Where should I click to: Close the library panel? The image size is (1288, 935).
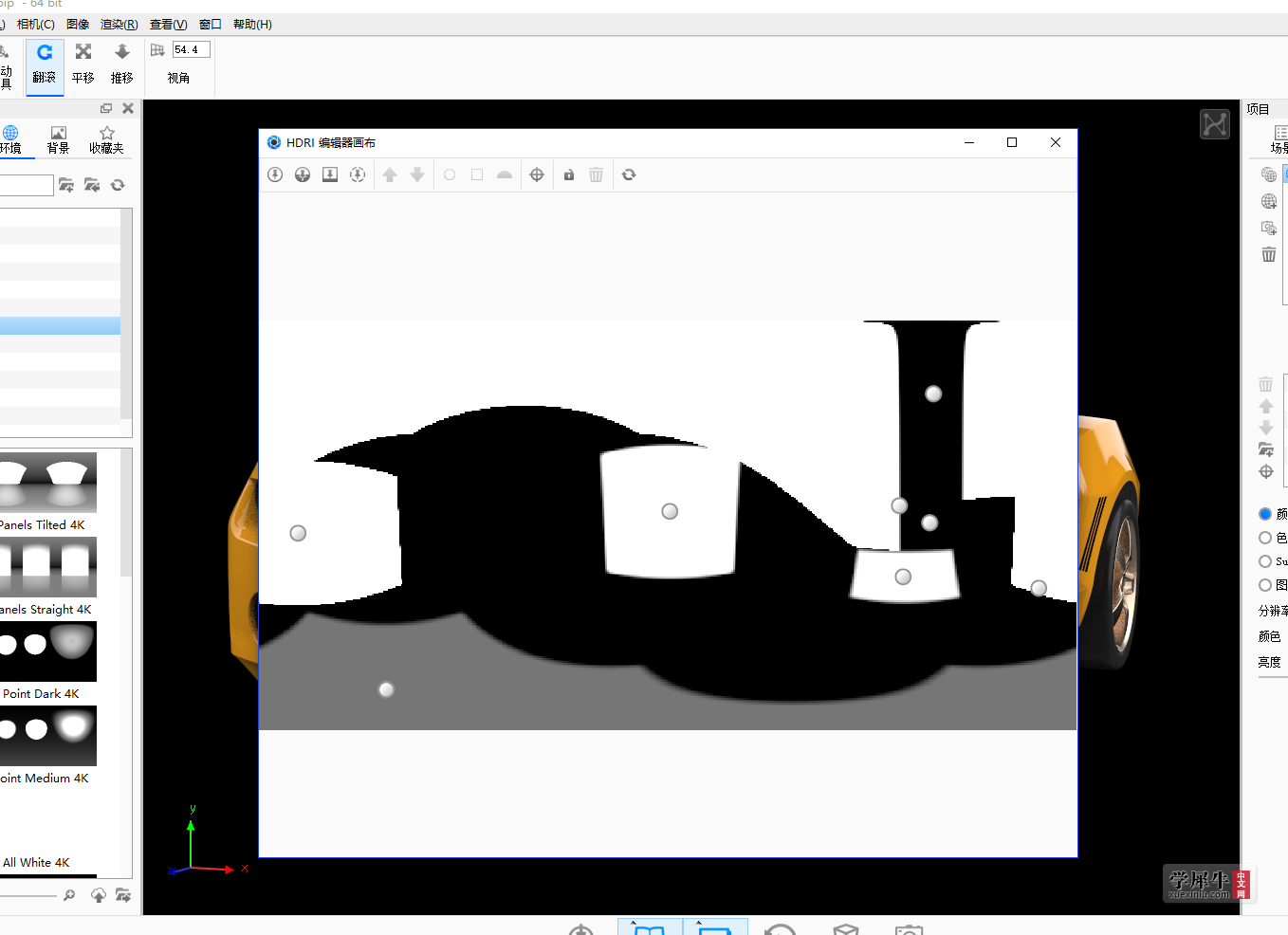(x=128, y=108)
